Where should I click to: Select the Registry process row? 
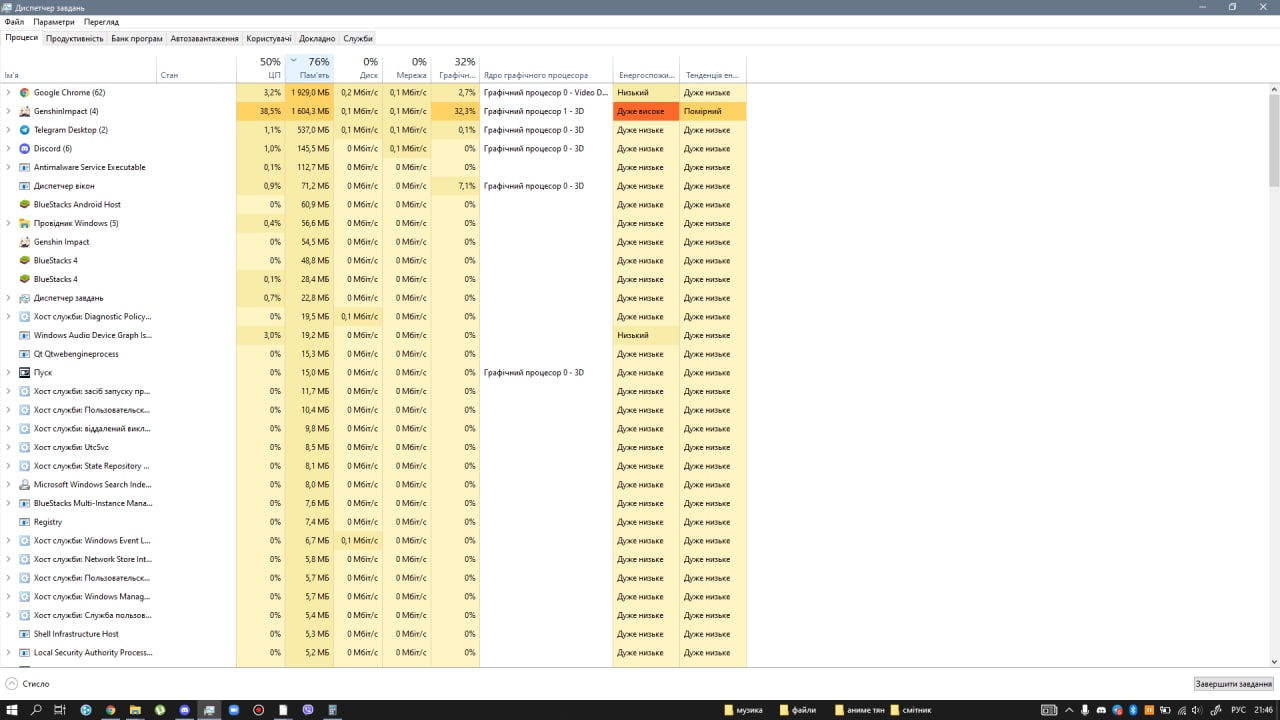[373, 522]
